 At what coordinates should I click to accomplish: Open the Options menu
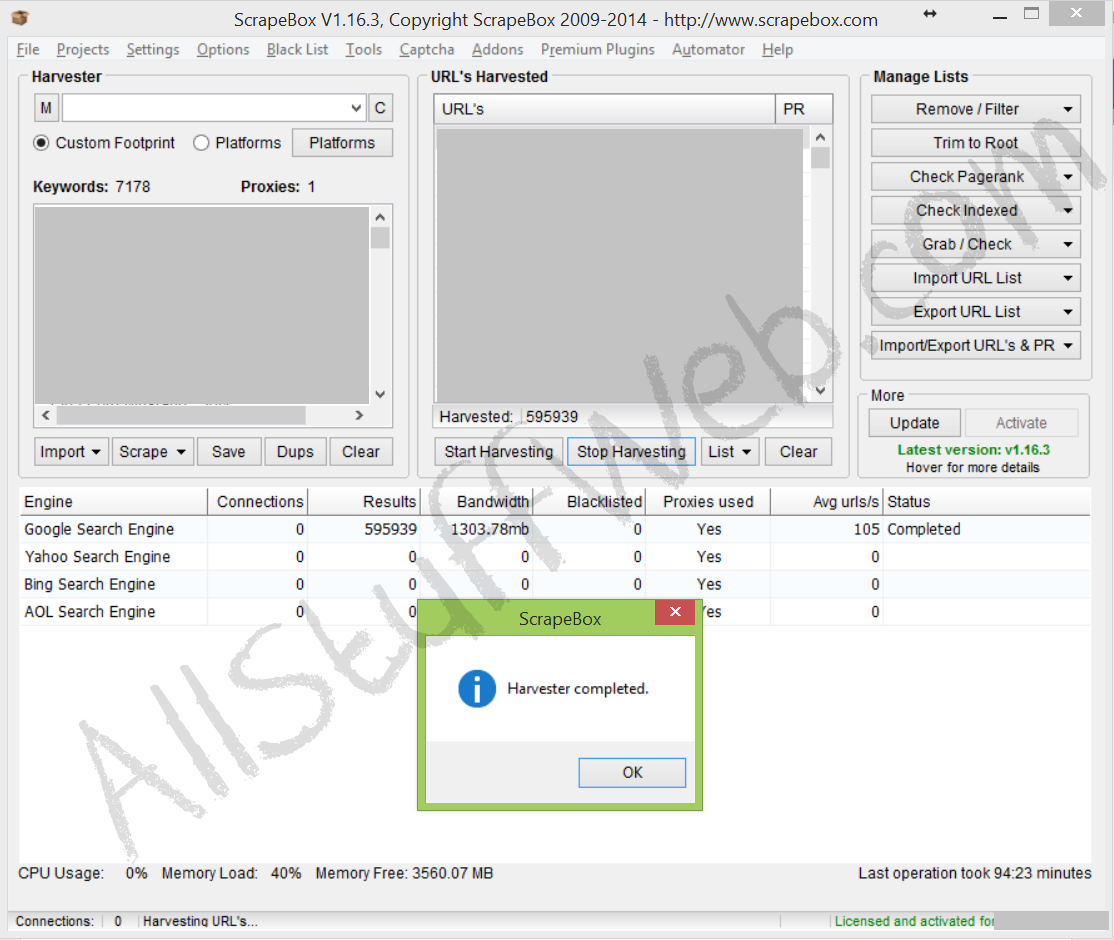223,50
